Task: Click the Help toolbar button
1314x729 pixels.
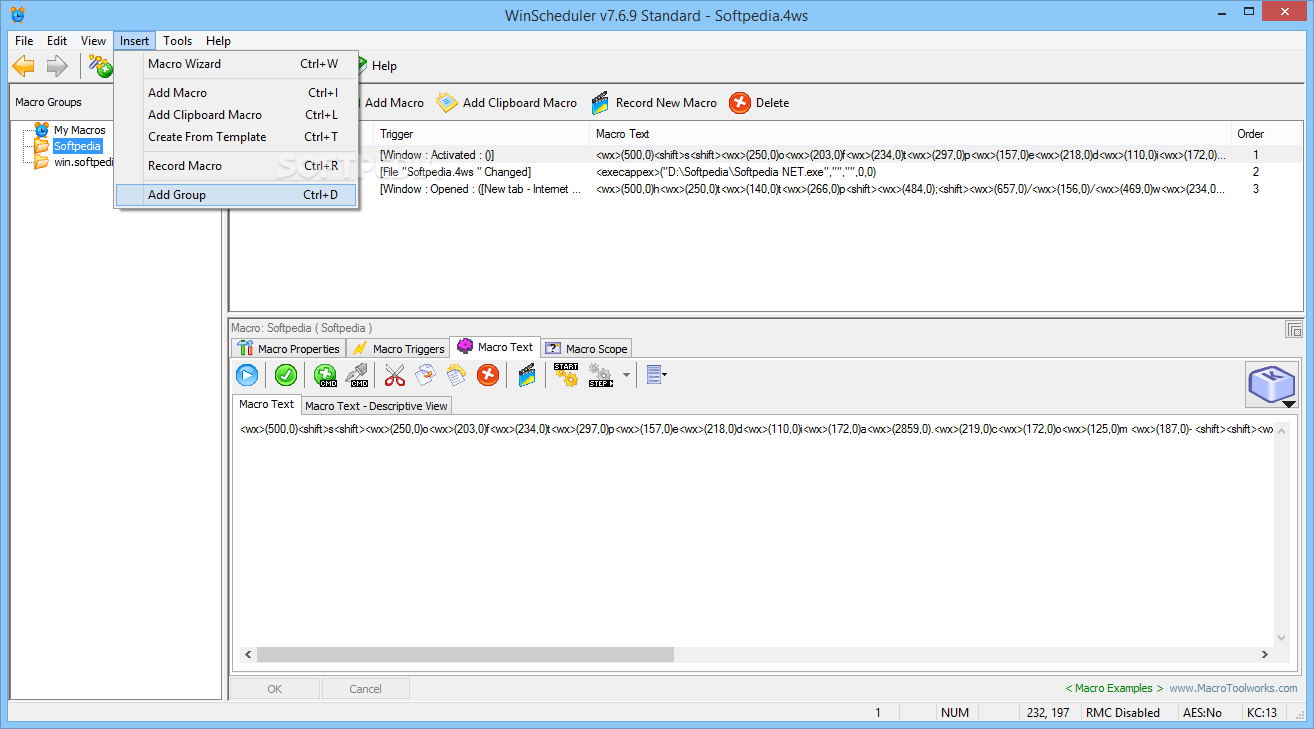Action: pyautogui.click(x=376, y=66)
